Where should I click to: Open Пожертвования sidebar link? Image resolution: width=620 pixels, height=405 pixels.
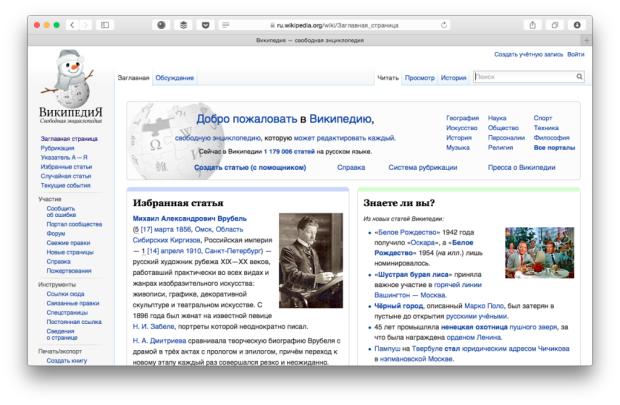click(69, 271)
